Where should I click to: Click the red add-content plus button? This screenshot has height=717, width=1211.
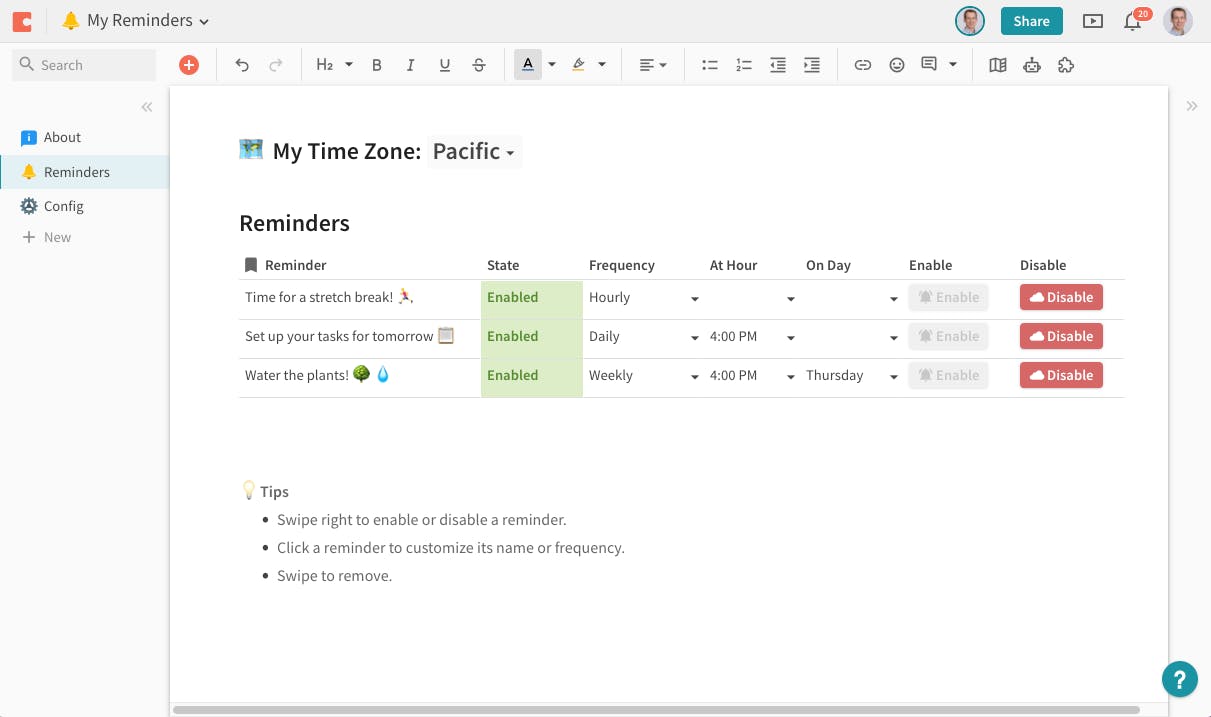pyautogui.click(x=189, y=65)
